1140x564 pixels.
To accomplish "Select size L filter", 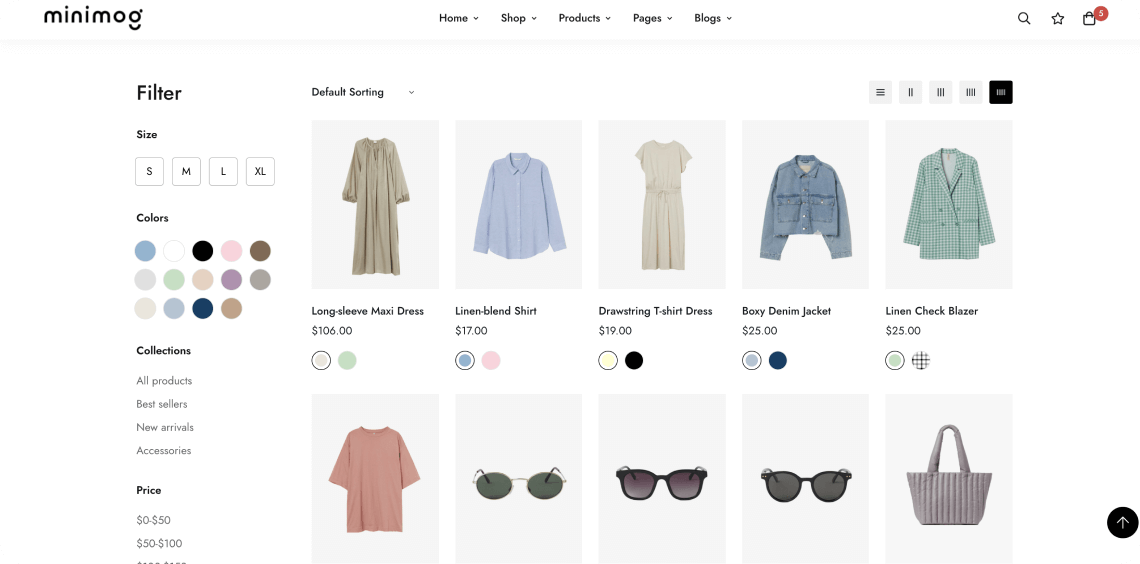I will (223, 172).
